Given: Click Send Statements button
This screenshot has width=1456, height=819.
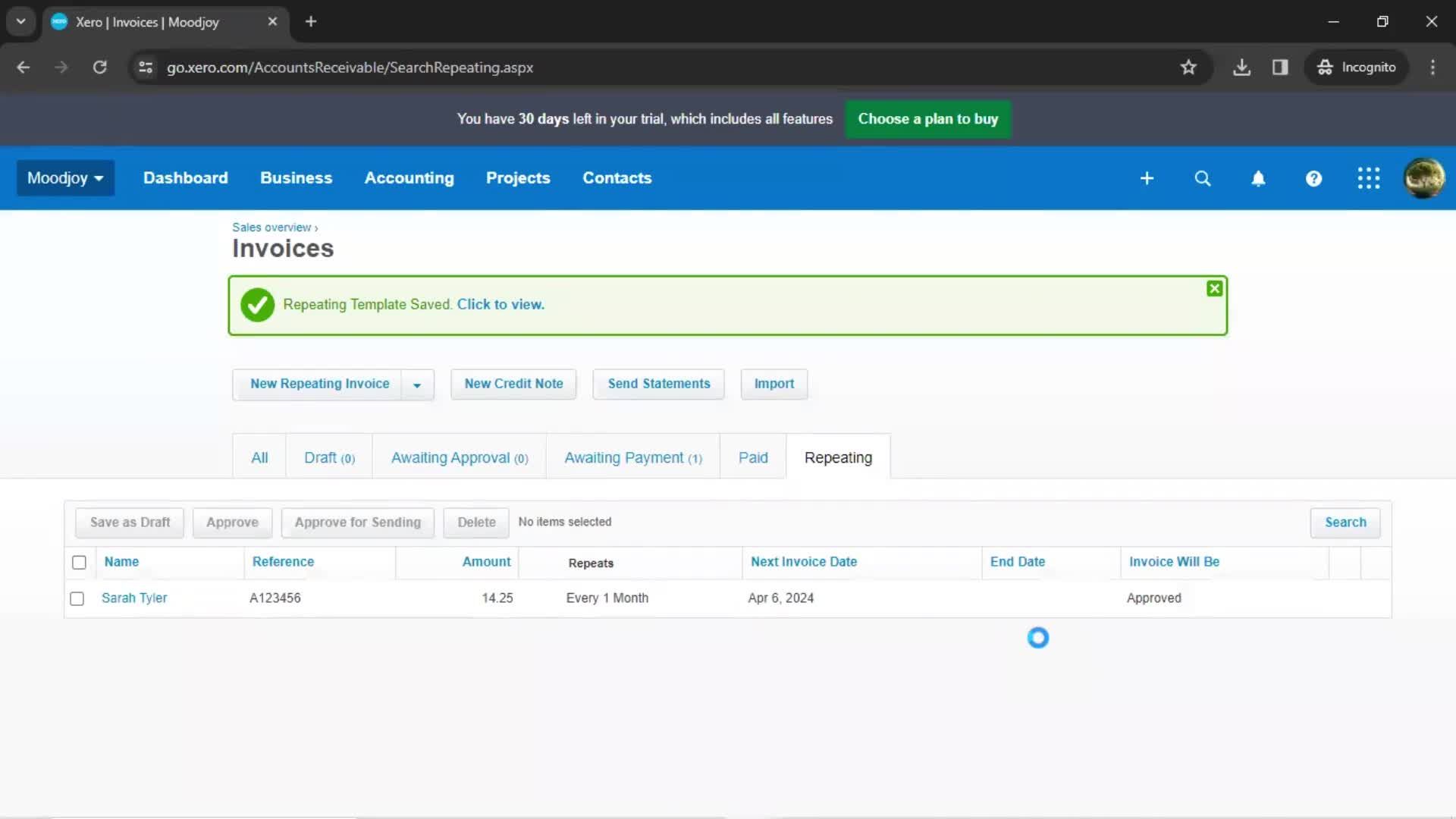Looking at the screenshot, I should click(658, 384).
